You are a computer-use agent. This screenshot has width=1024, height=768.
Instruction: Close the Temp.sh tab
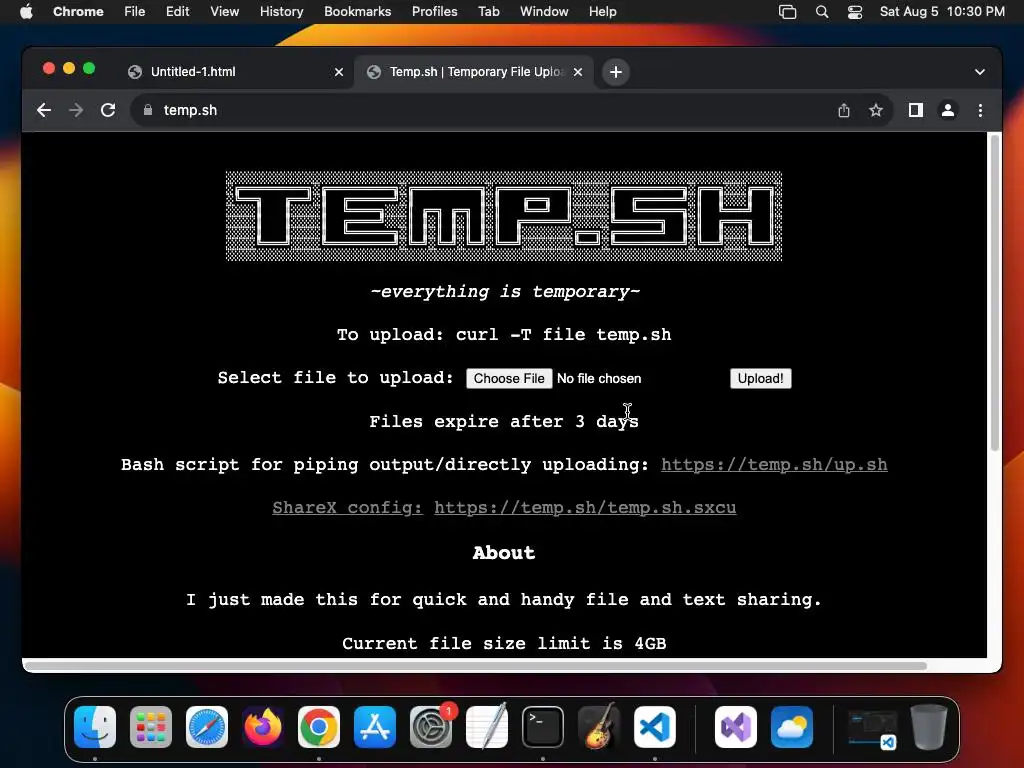click(x=578, y=72)
